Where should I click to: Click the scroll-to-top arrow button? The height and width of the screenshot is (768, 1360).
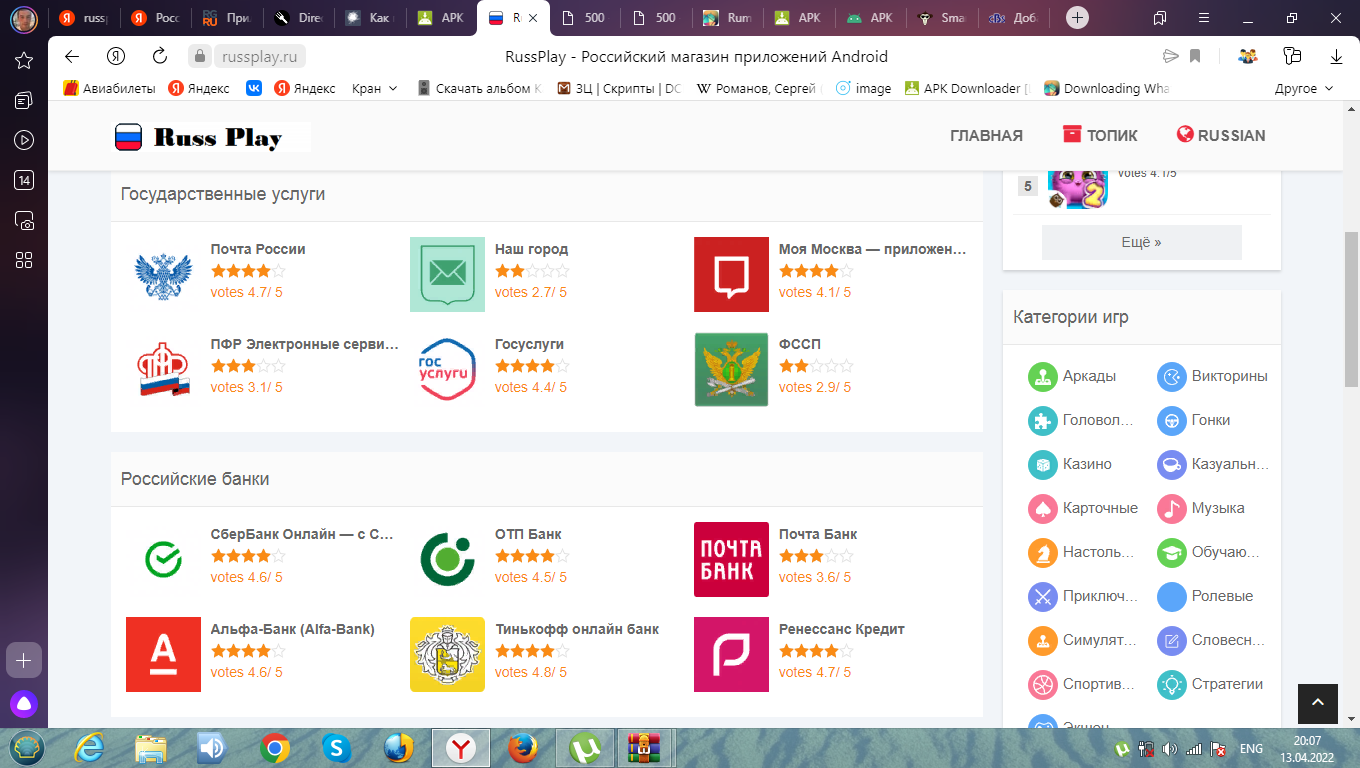point(1317,703)
